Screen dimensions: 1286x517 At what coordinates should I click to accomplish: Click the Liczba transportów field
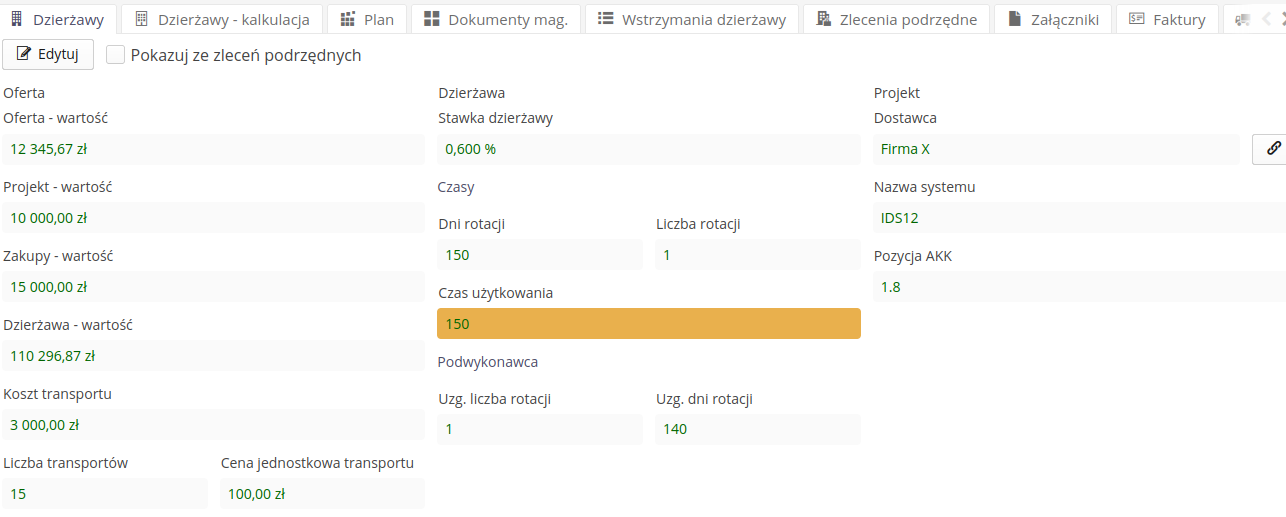tap(105, 493)
